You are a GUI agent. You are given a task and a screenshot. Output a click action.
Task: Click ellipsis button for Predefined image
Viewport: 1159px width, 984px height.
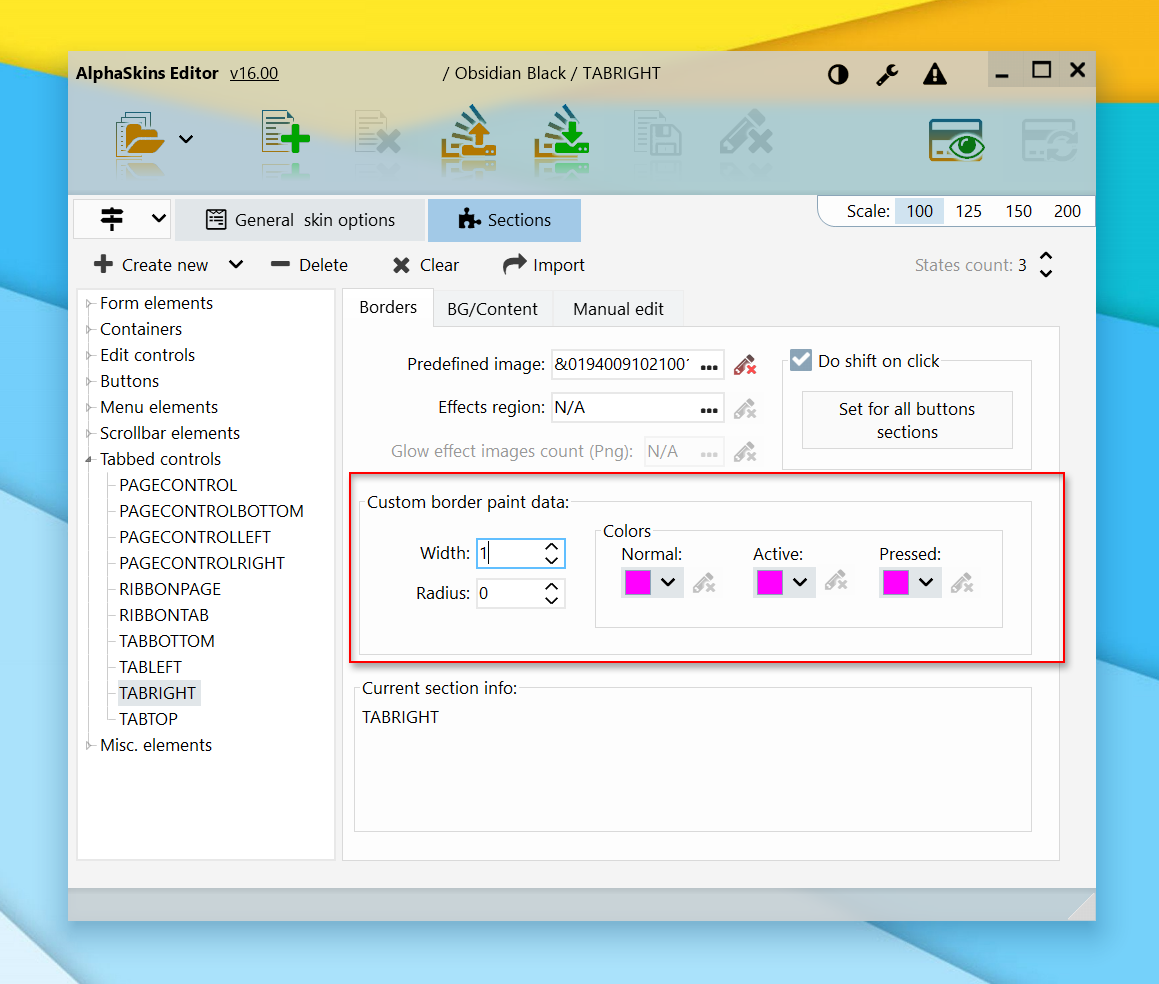709,365
